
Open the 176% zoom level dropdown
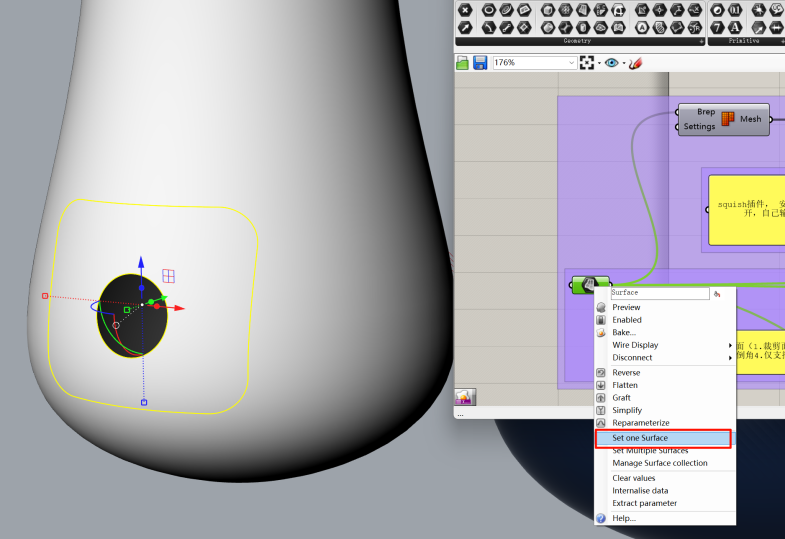click(x=572, y=63)
